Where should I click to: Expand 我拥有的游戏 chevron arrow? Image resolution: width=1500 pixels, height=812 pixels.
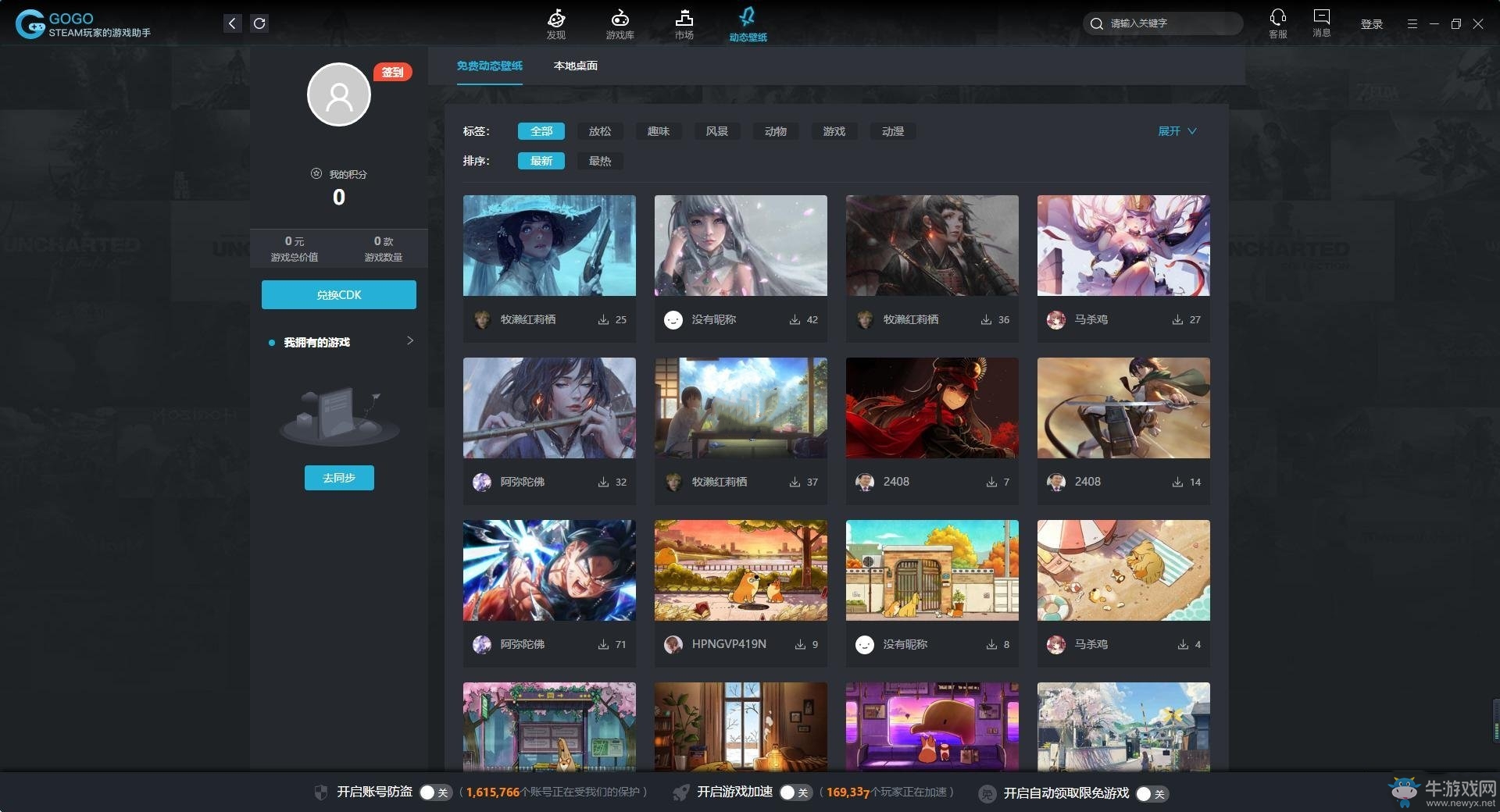point(410,341)
